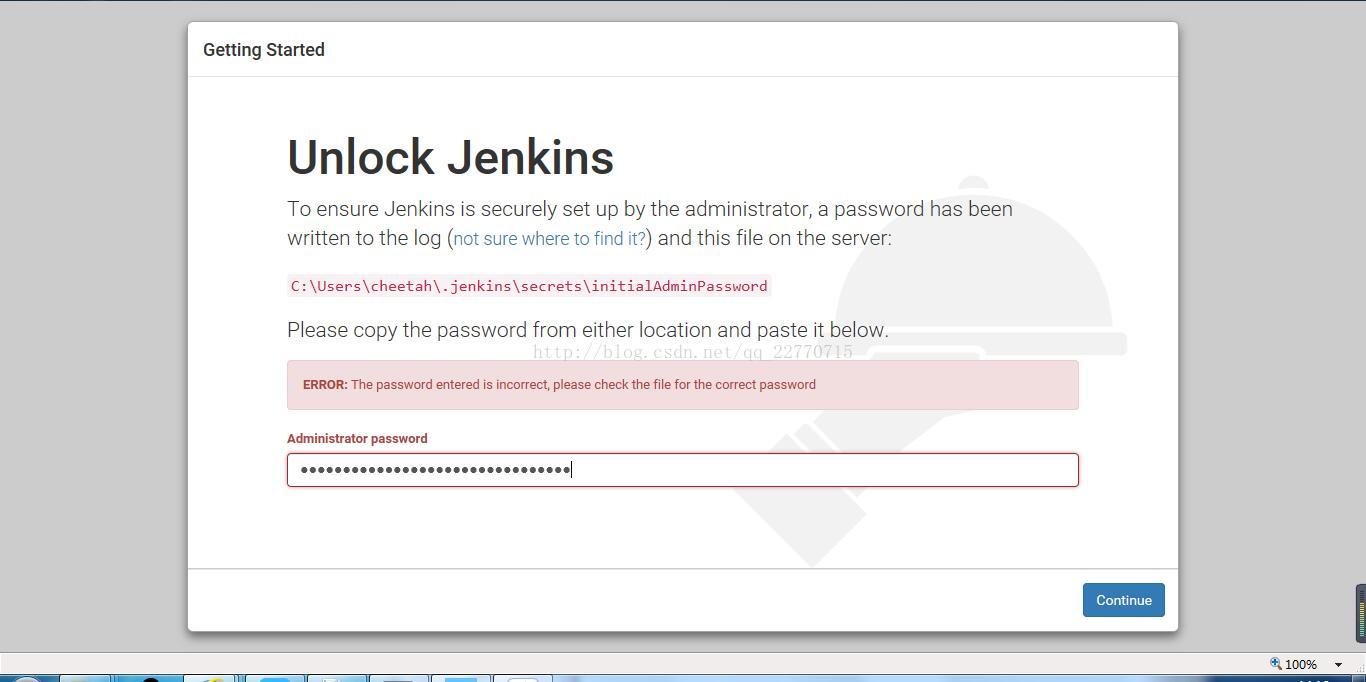
Task: Click the Getting Started title
Action: (264, 50)
